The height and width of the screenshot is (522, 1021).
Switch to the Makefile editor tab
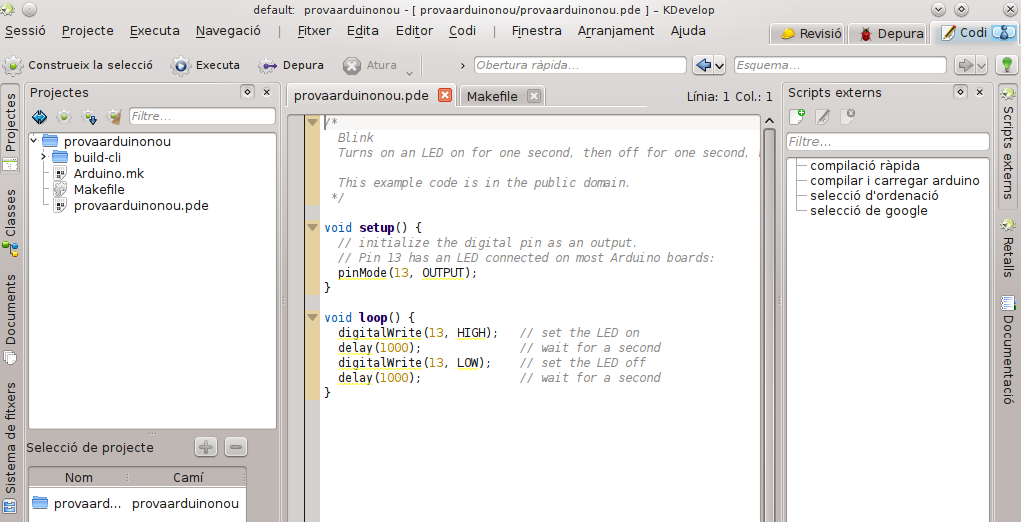[x=492, y=96]
